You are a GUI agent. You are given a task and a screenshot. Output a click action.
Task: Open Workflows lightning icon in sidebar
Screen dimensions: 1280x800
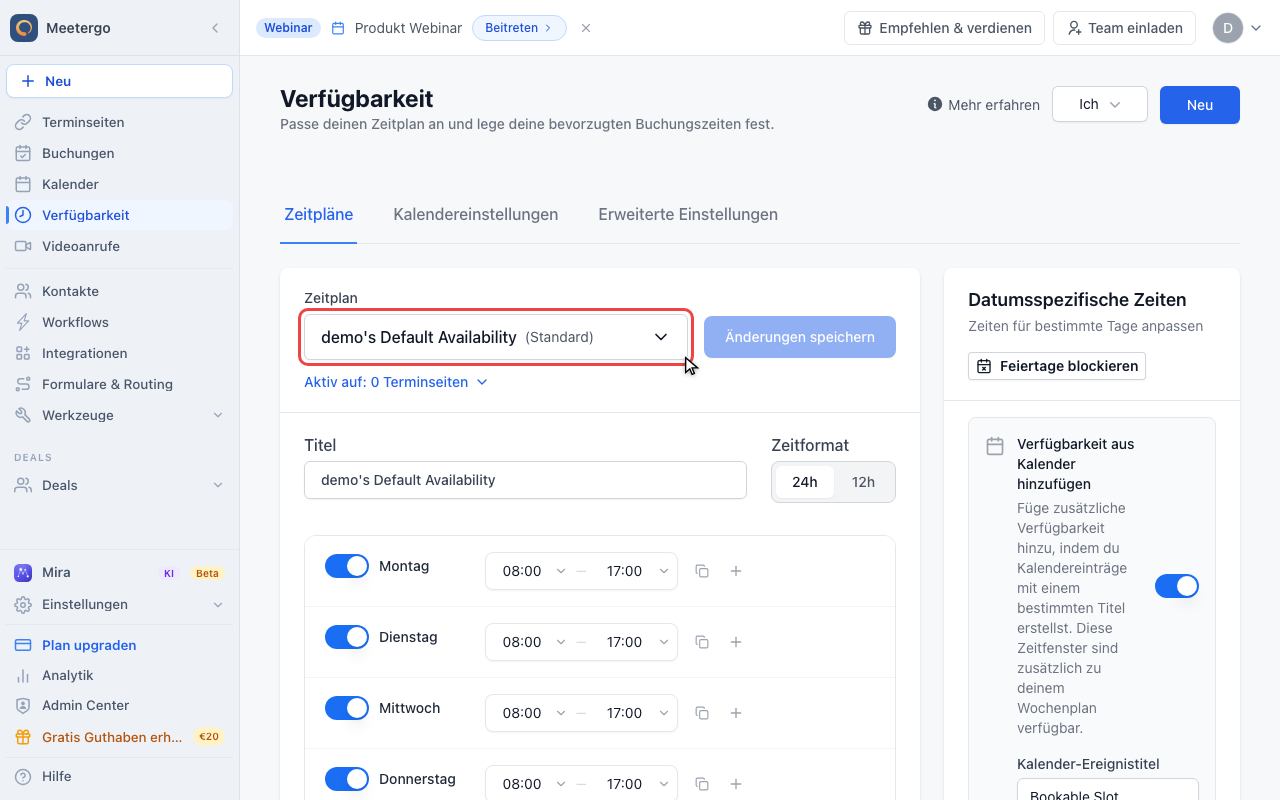pyautogui.click(x=23, y=322)
